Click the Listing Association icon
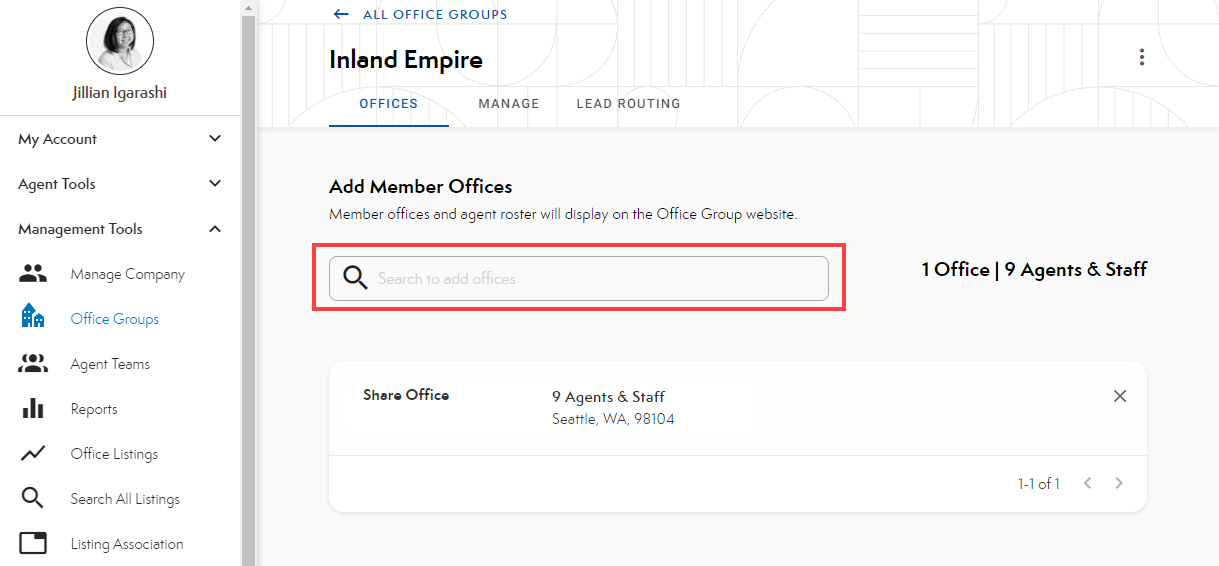This screenshot has width=1219, height=566. pyautogui.click(x=33, y=544)
